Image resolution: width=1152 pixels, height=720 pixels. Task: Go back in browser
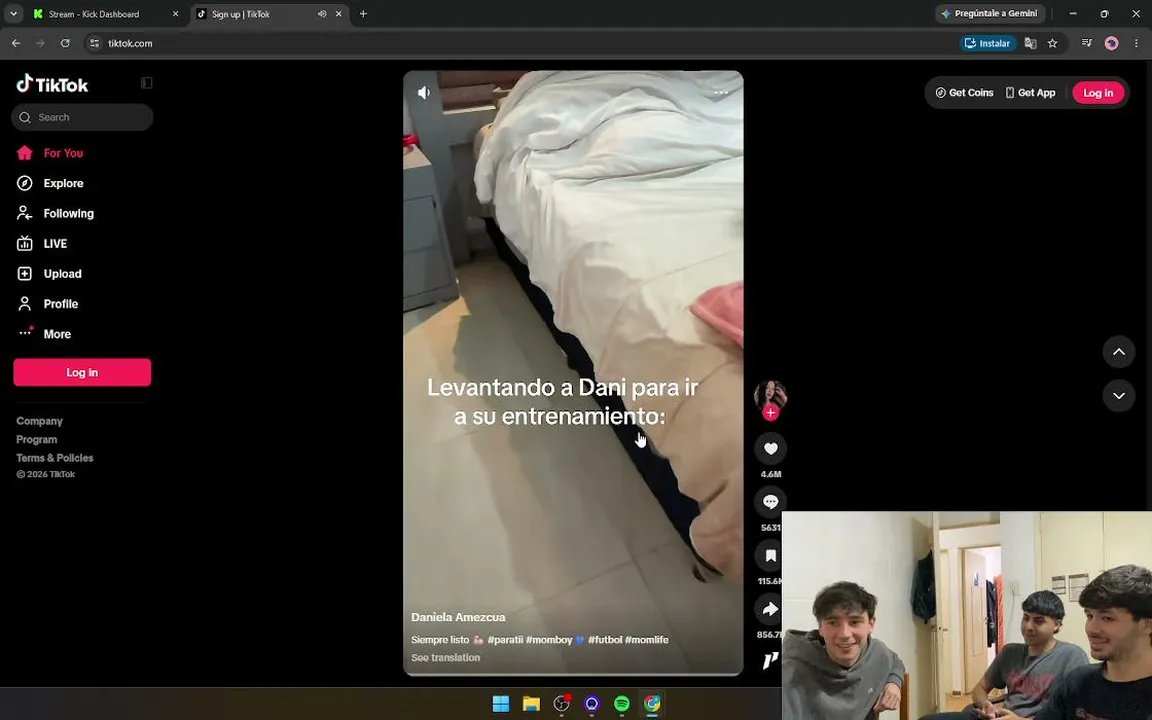[x=15, y=43]
